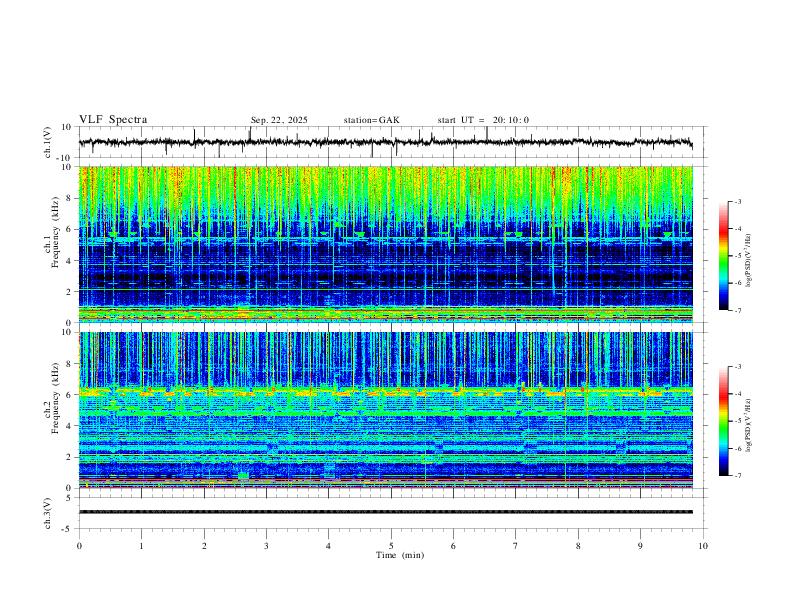Click the "-7" tick on ch.2 colorbar
Image resolution: width=792 pixels, height=612 pixels.
pos(738,475)
